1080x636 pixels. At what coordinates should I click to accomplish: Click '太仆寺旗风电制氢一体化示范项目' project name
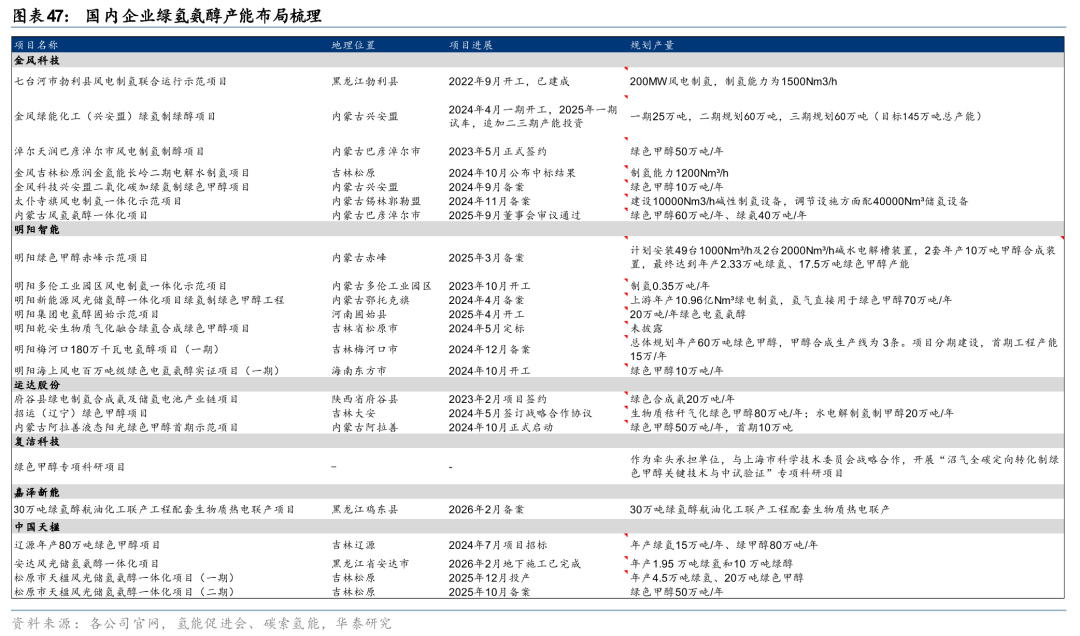[98, 201]
